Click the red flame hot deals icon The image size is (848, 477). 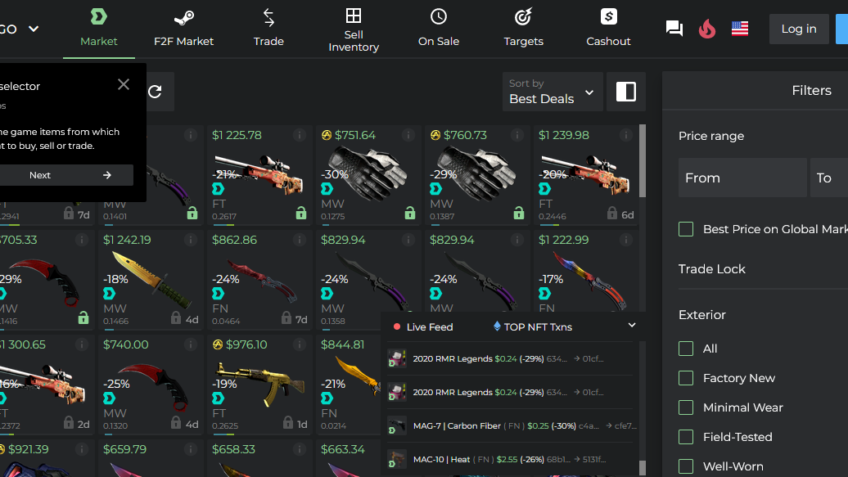[x=707, y=29]
